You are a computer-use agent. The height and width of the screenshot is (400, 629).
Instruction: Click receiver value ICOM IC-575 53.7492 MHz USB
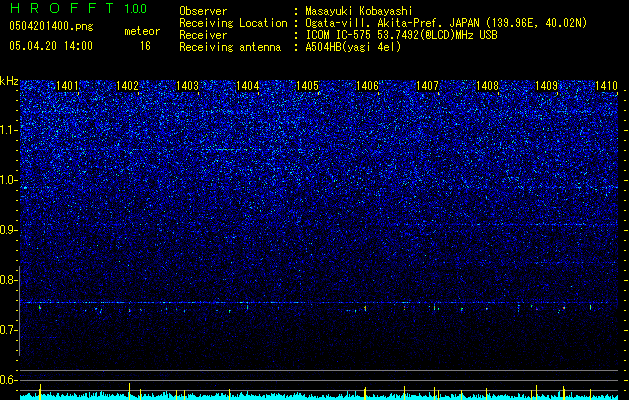(x=401, y=35)
